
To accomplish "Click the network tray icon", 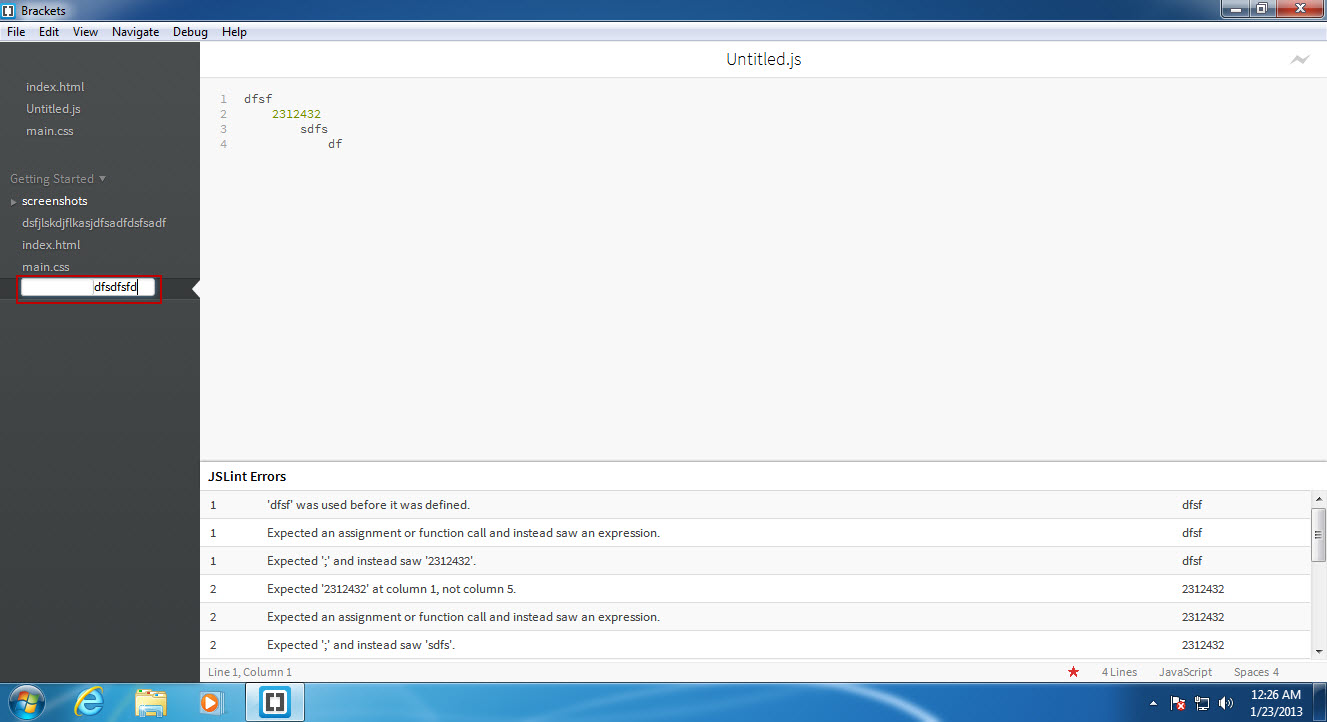I will coord(1202,703).
